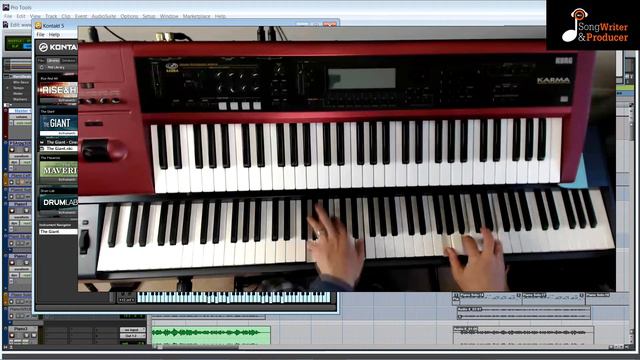
Task: Open the Track menu in Pro Tools
Action: coord(51,16)
